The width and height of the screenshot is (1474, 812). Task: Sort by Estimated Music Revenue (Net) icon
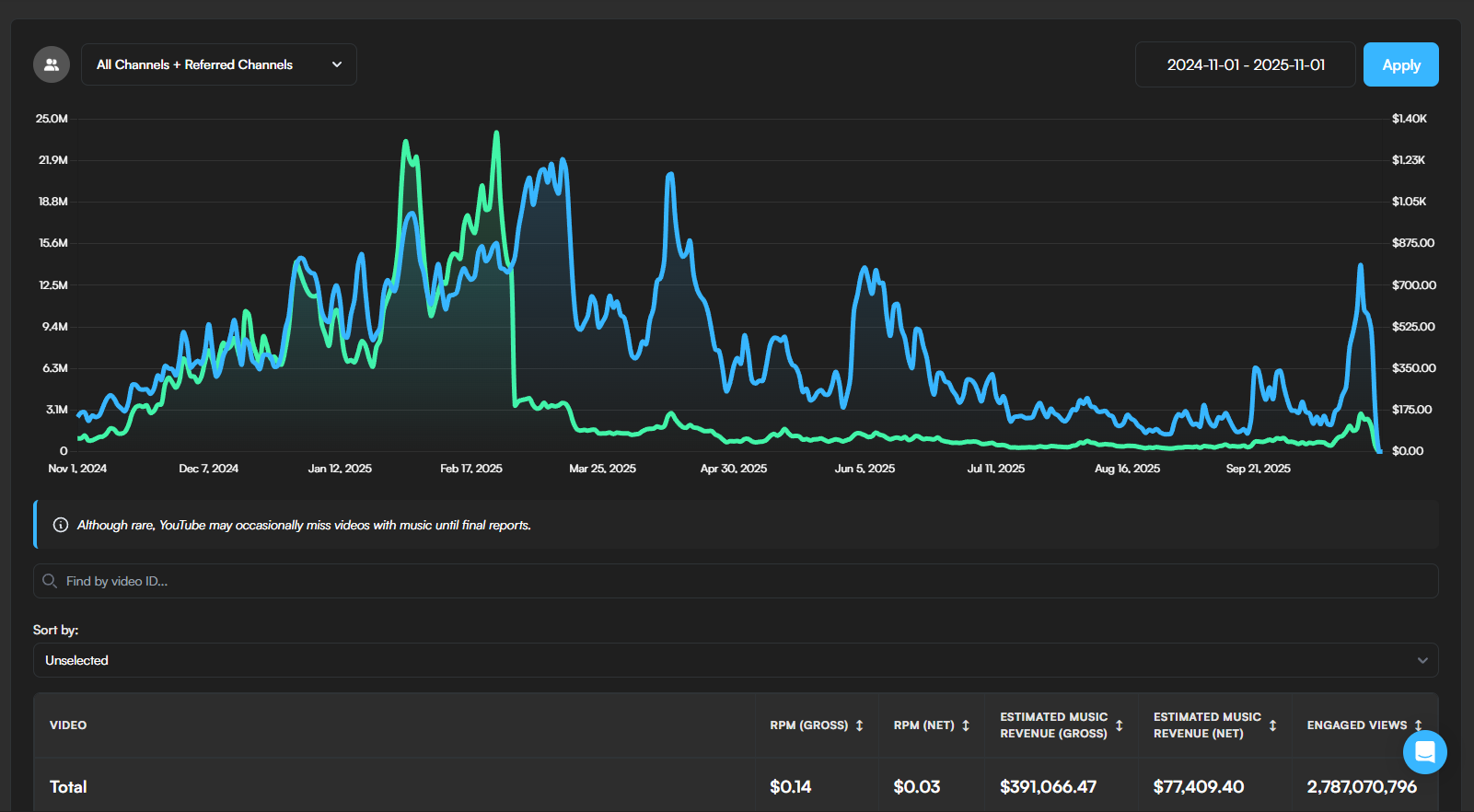click(x=1272, y=725)
